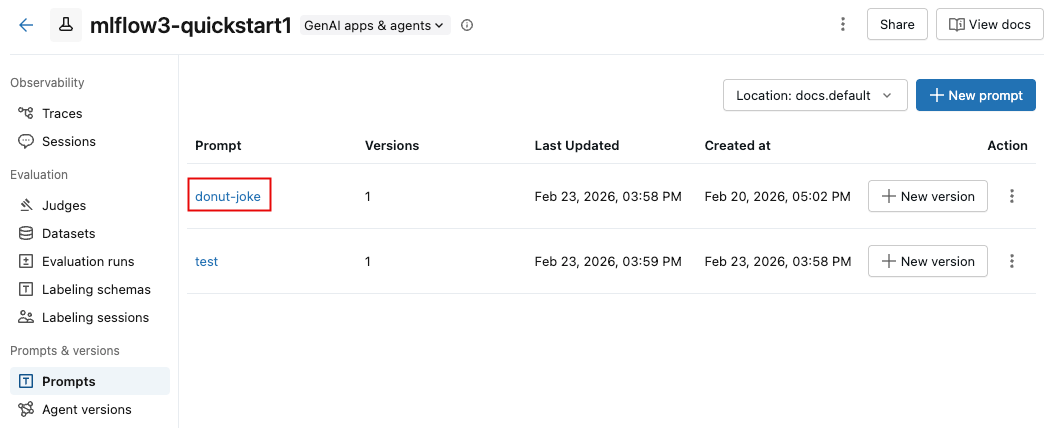Open Datasets in the sidebar
Viewport: 1053px width, 428px height.
click(x=68, y=234)
